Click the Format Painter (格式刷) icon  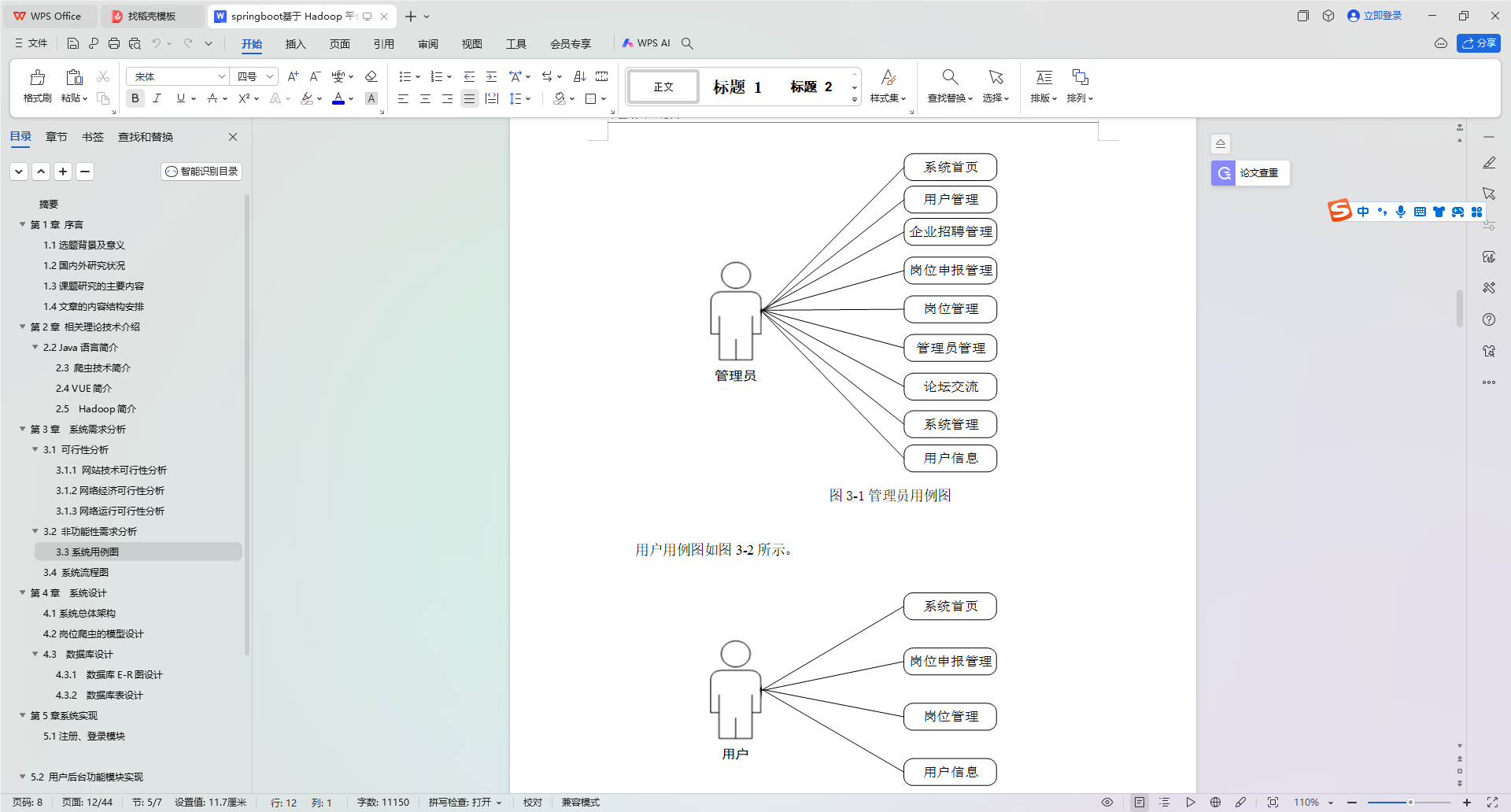click(37, 77)
